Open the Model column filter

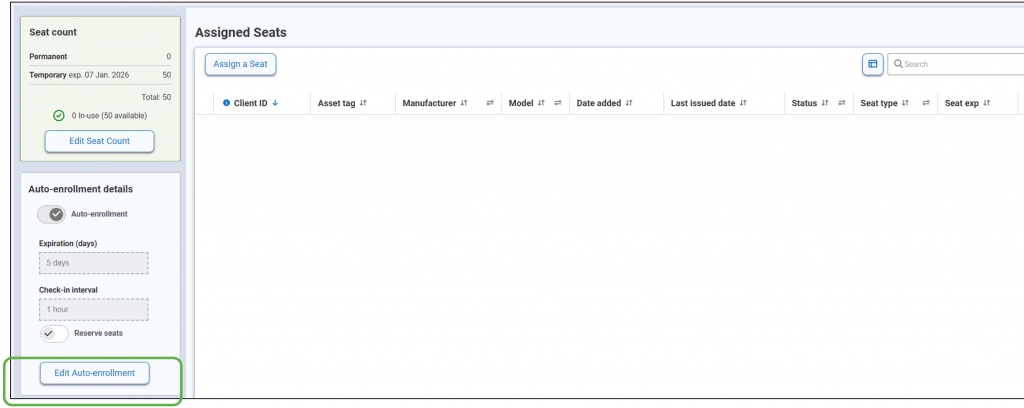[x=557, y=103]
